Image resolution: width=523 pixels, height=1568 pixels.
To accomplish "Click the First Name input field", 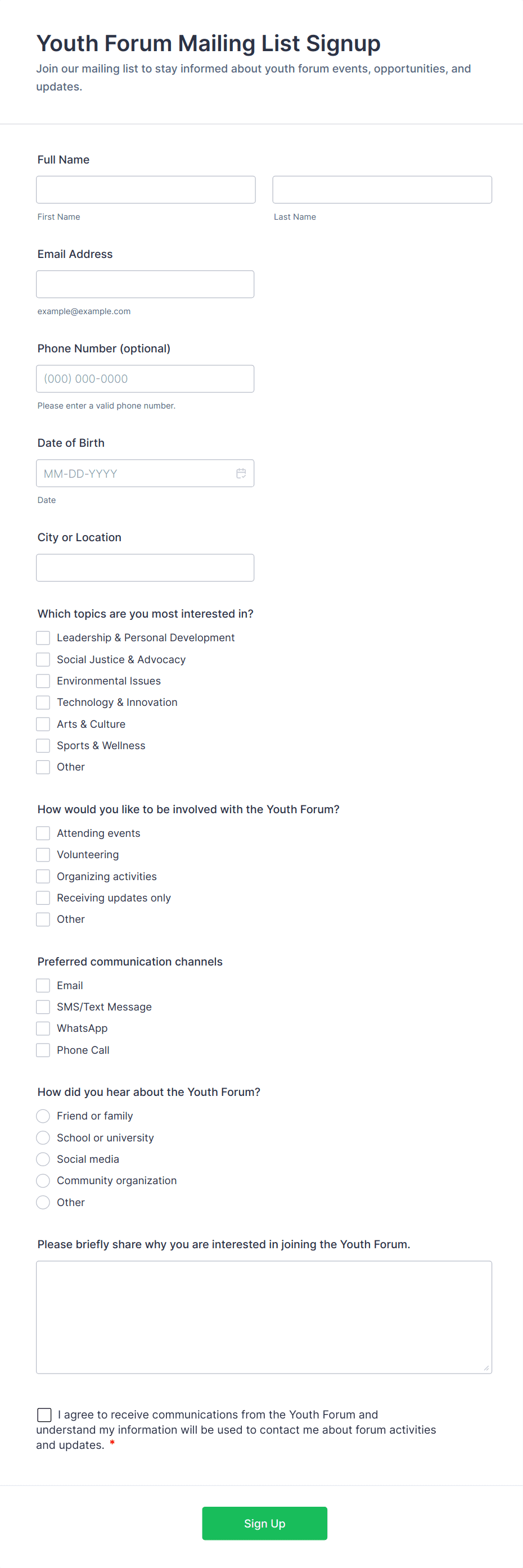I will pos(145,189).
